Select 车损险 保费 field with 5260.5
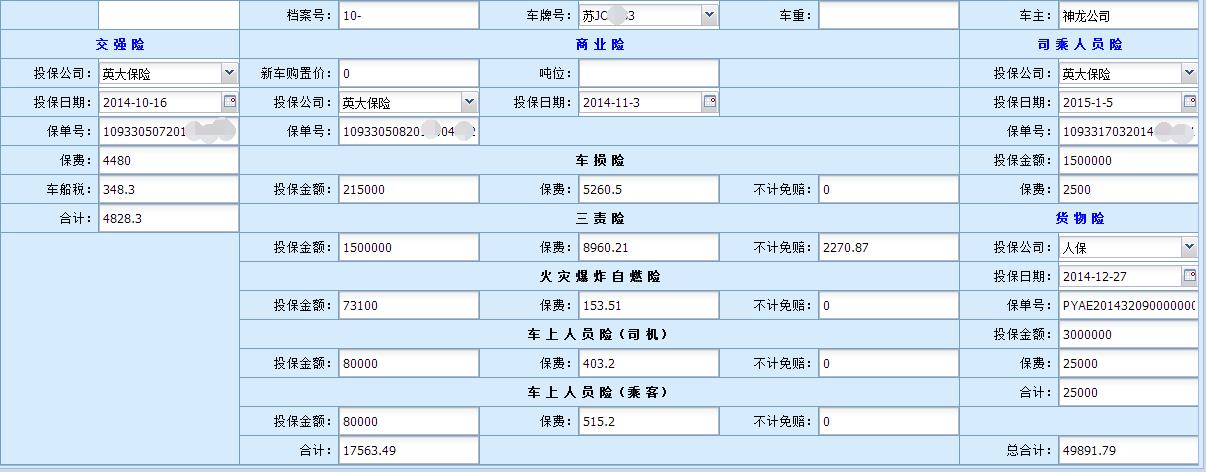 click(648, 190)
